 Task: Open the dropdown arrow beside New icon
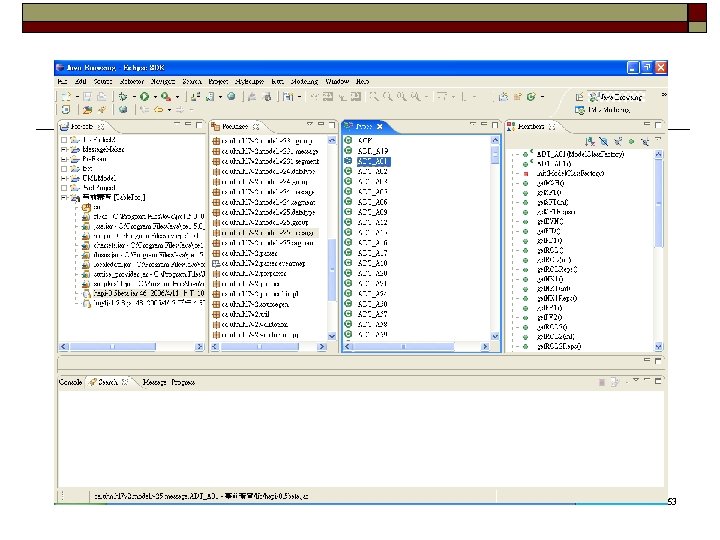pyautogui.click(x=77, y=97)
